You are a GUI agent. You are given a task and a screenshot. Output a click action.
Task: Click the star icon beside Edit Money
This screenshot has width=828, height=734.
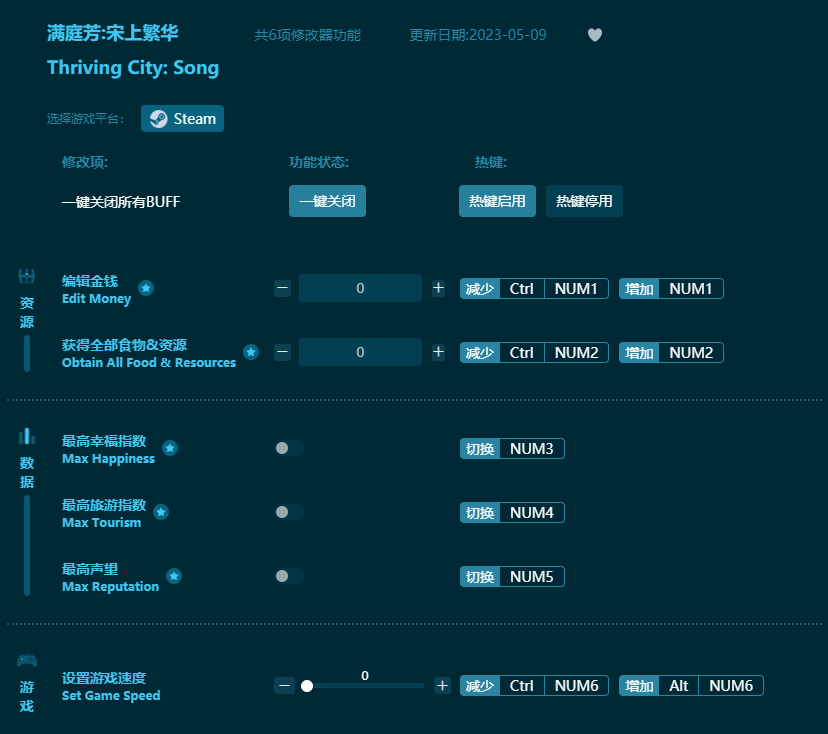coord(146,288)
